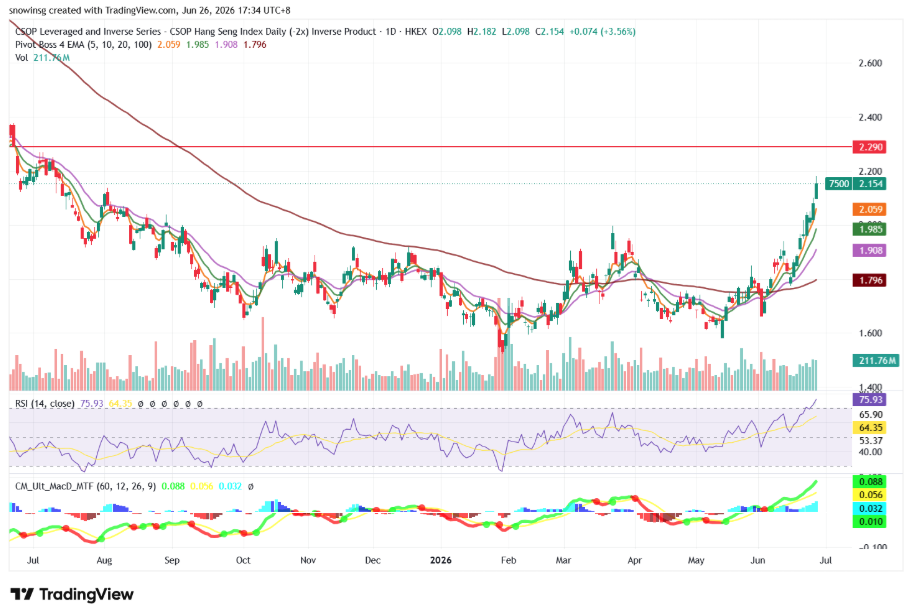Click the green 0.010 tag on MACD axis
This screenshot has width=911, height=614.
point(869,522)
